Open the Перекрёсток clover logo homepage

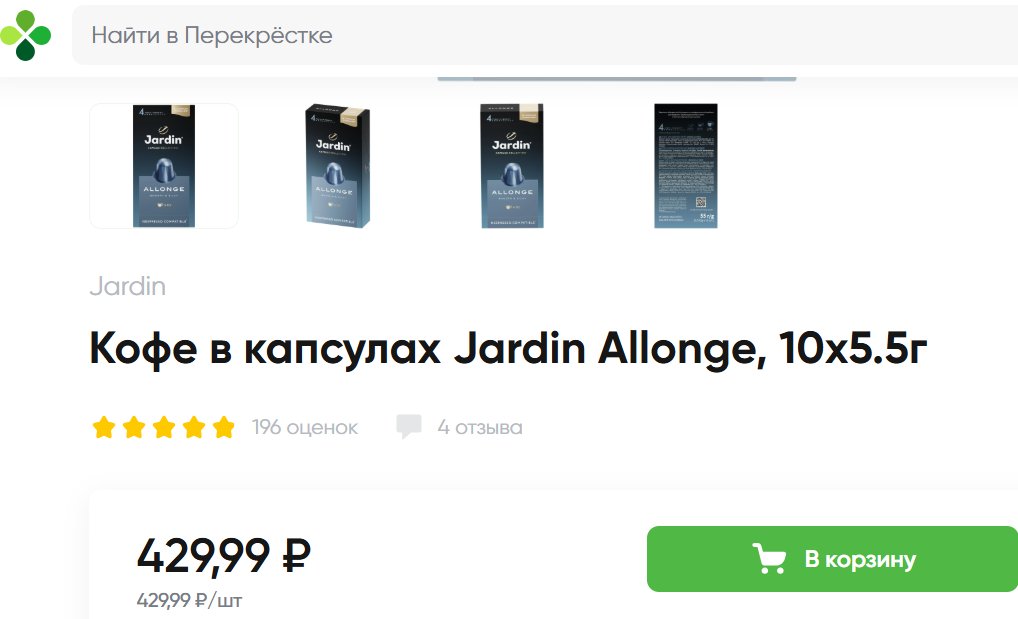tap(25, 35)
